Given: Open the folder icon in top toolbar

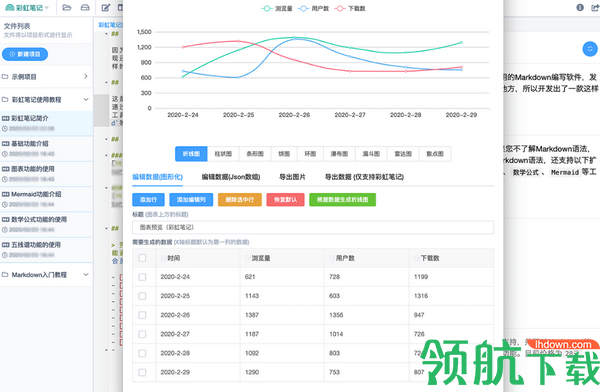Looking at the screenshot, I should 67,8.
